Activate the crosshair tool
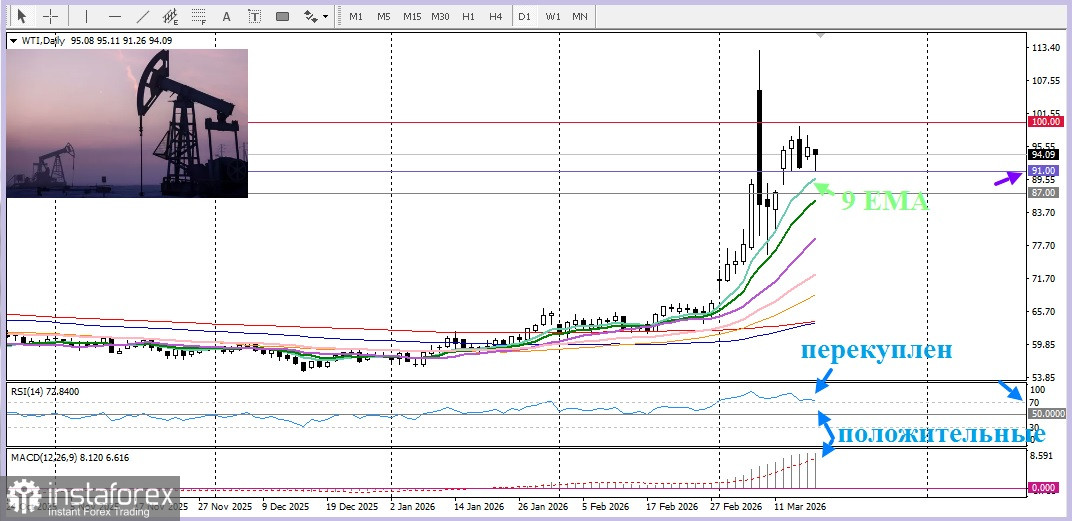Screen dimensions: 1072x521 [x=50, y=16]
